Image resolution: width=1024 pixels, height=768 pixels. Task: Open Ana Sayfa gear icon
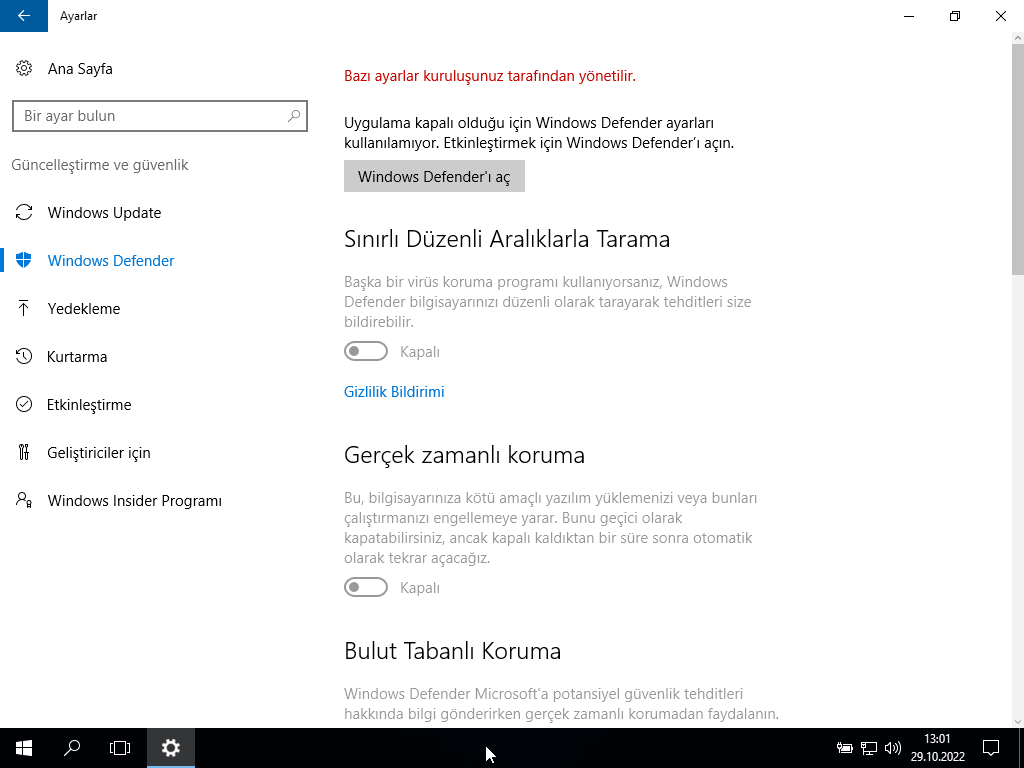(x=24, y=68)
